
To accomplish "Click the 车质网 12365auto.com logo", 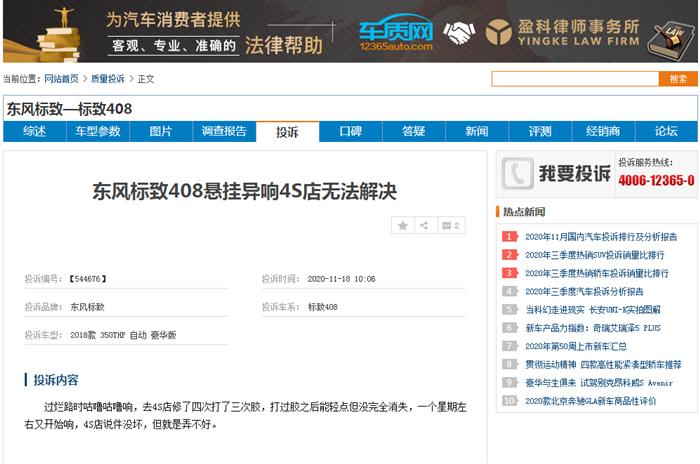I will pos(396,32).
